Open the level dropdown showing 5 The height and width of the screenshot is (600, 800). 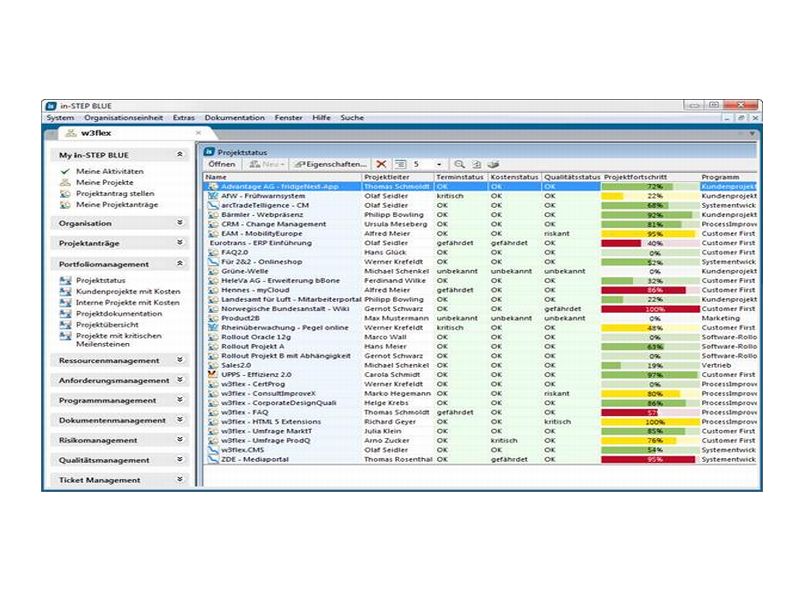coord(439,164)
